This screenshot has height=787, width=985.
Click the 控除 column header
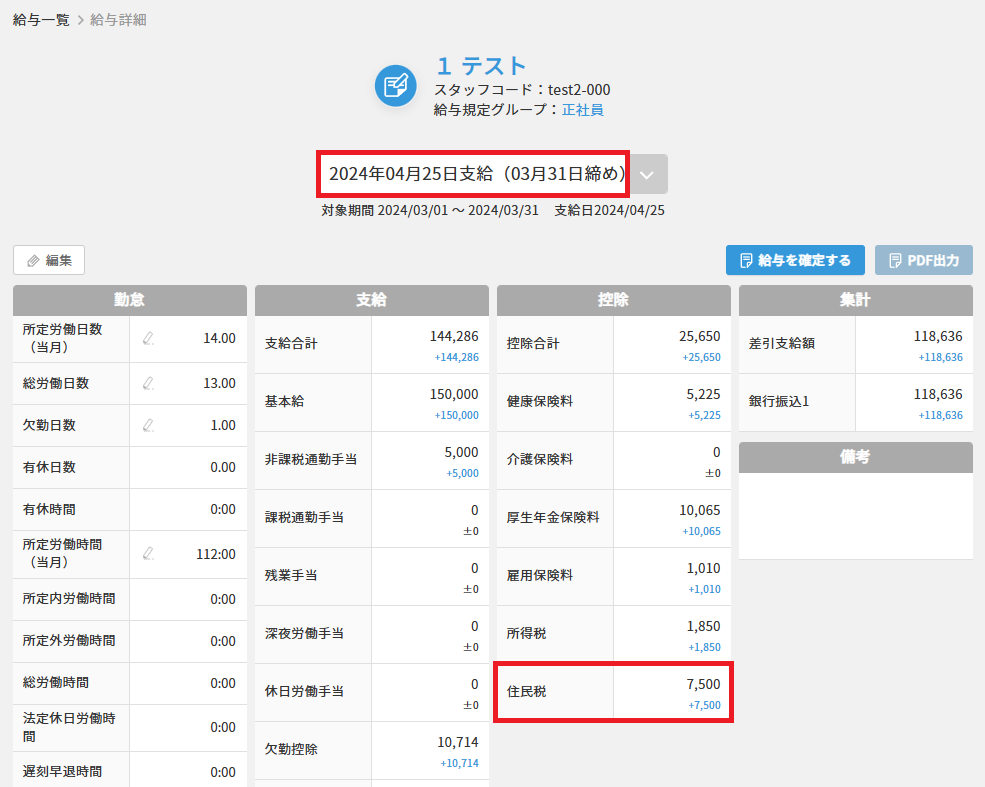pyautogui.click(x=614, y=300)
